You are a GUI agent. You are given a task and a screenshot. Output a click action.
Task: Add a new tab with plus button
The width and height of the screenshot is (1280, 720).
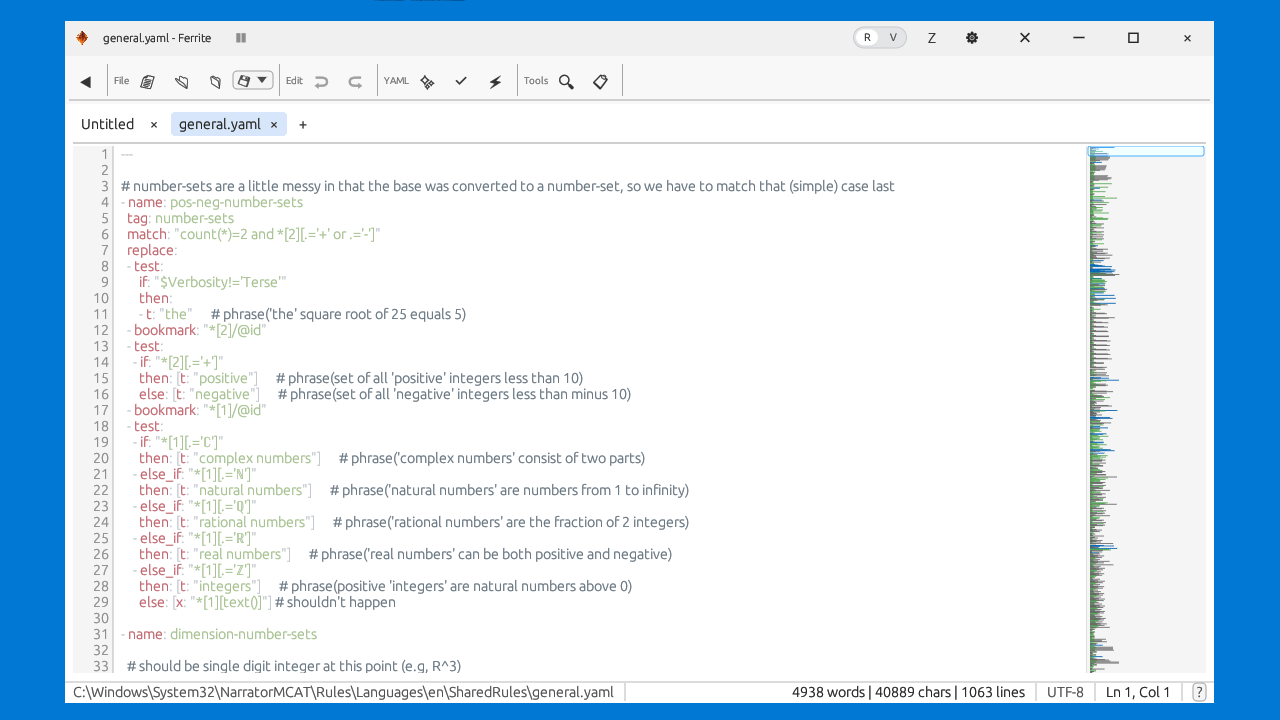[303, 125]
